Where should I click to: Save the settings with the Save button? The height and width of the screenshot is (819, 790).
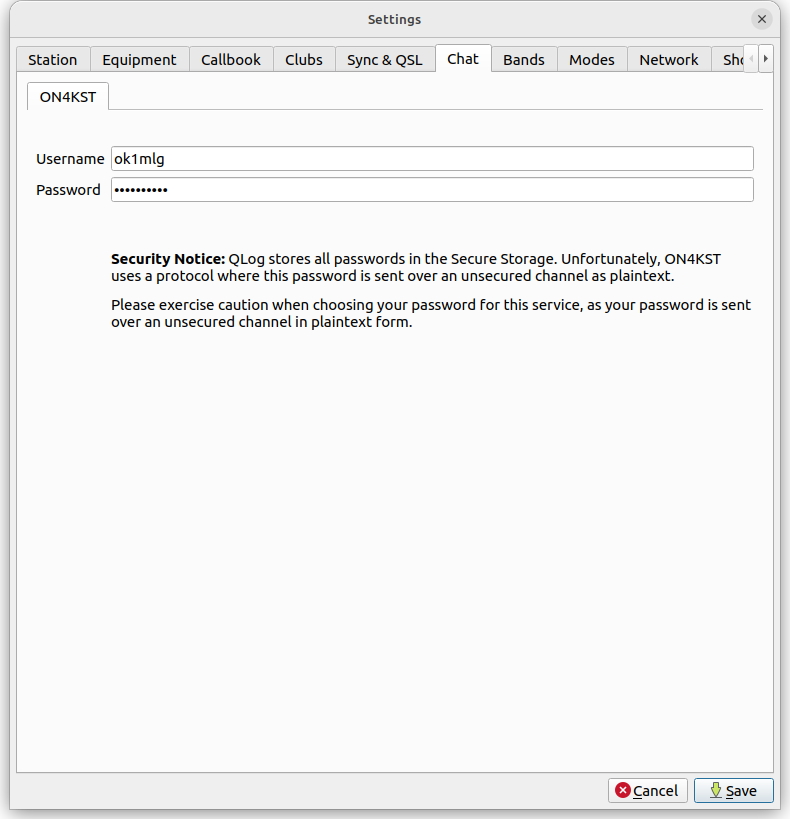[x=733, y=790]
